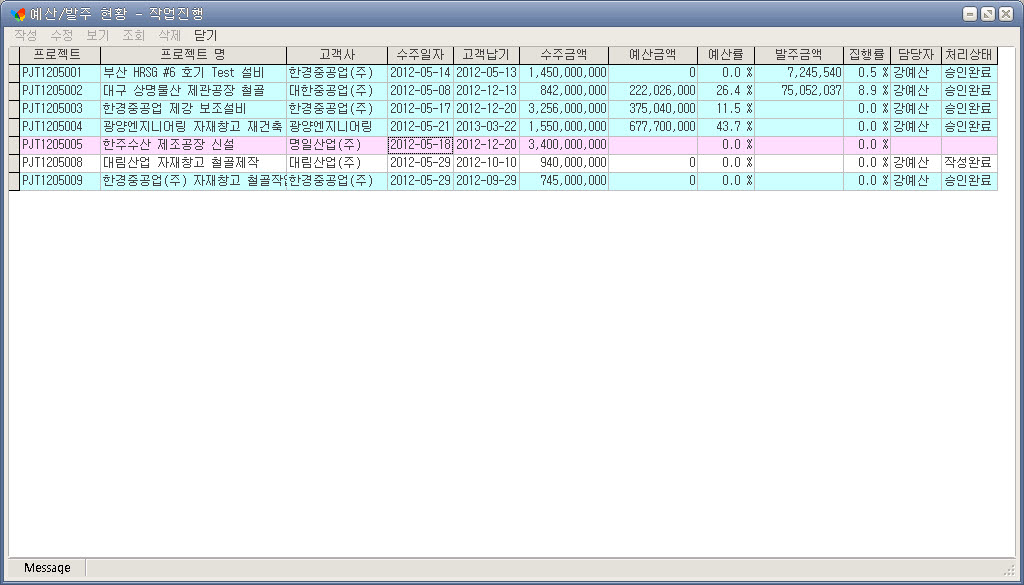The image size is (1024, 585).
Task: Click focused date cell 2012-05-18
Action: (x=421, y=144)
